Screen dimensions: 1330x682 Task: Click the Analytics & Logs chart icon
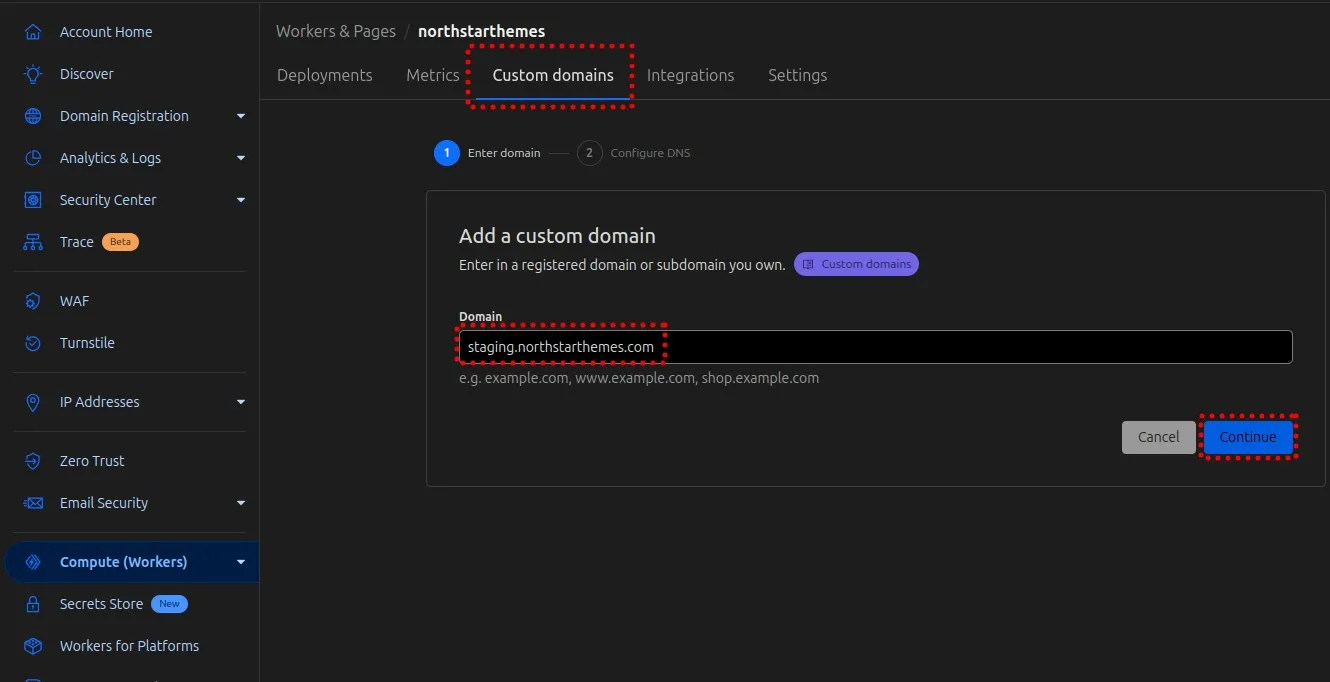click(33, 158)
